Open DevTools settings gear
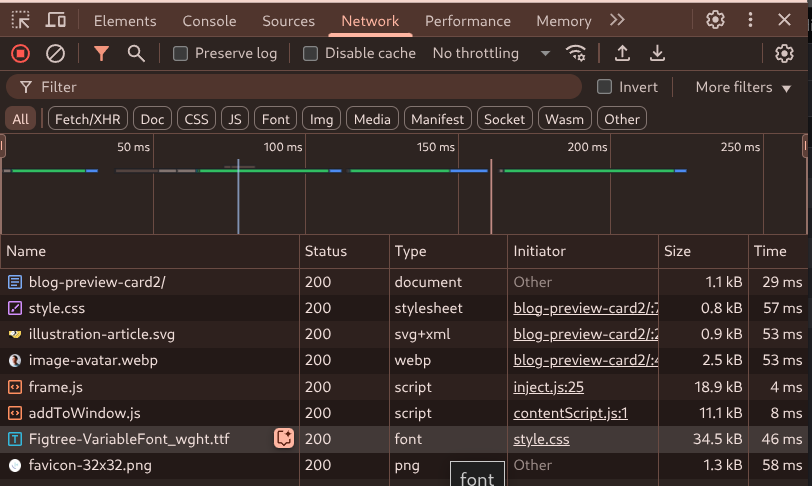Screen dimensions: 812x486 coord(715,20)
